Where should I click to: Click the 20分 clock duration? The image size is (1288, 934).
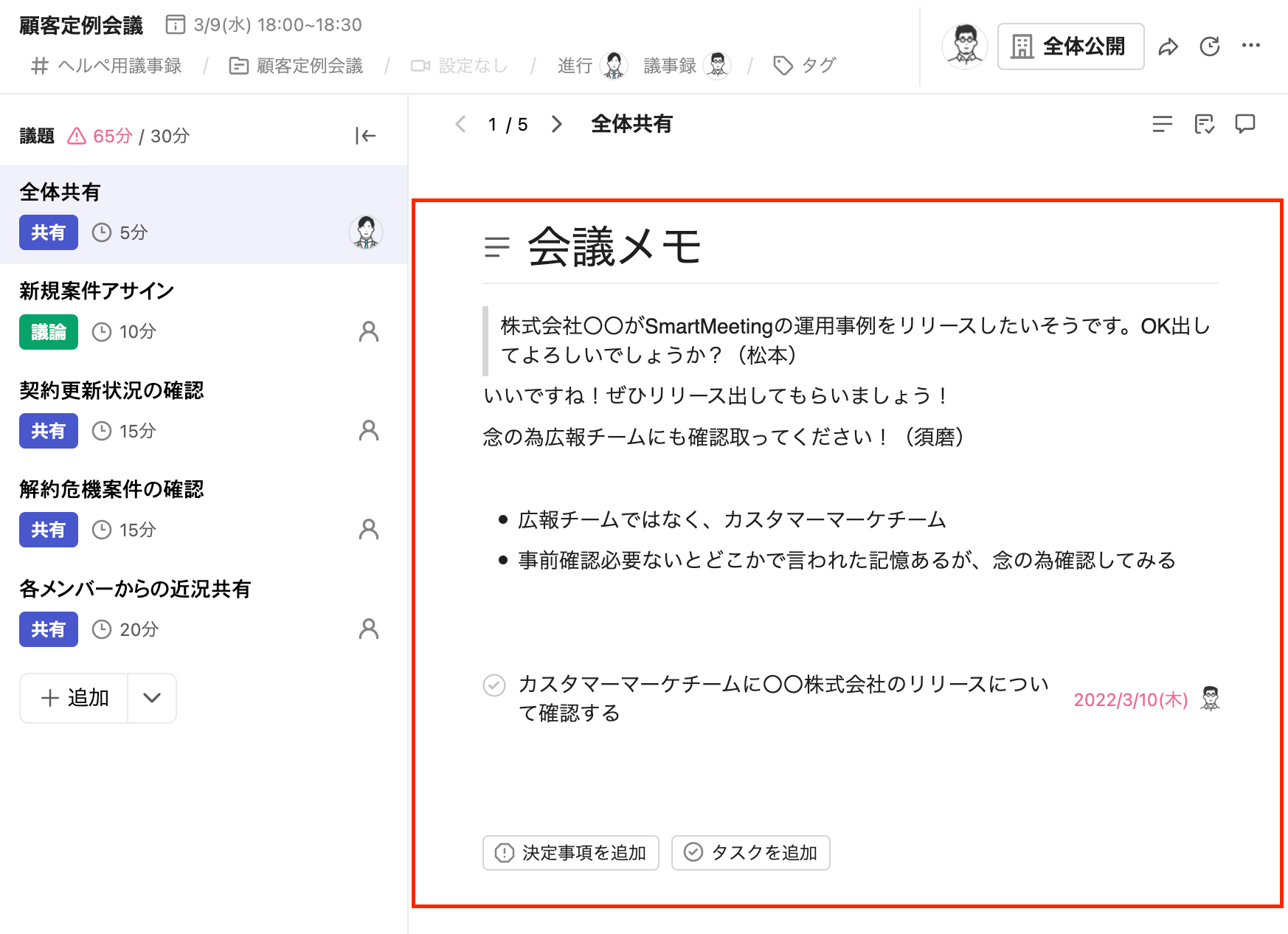coord(125,629)
